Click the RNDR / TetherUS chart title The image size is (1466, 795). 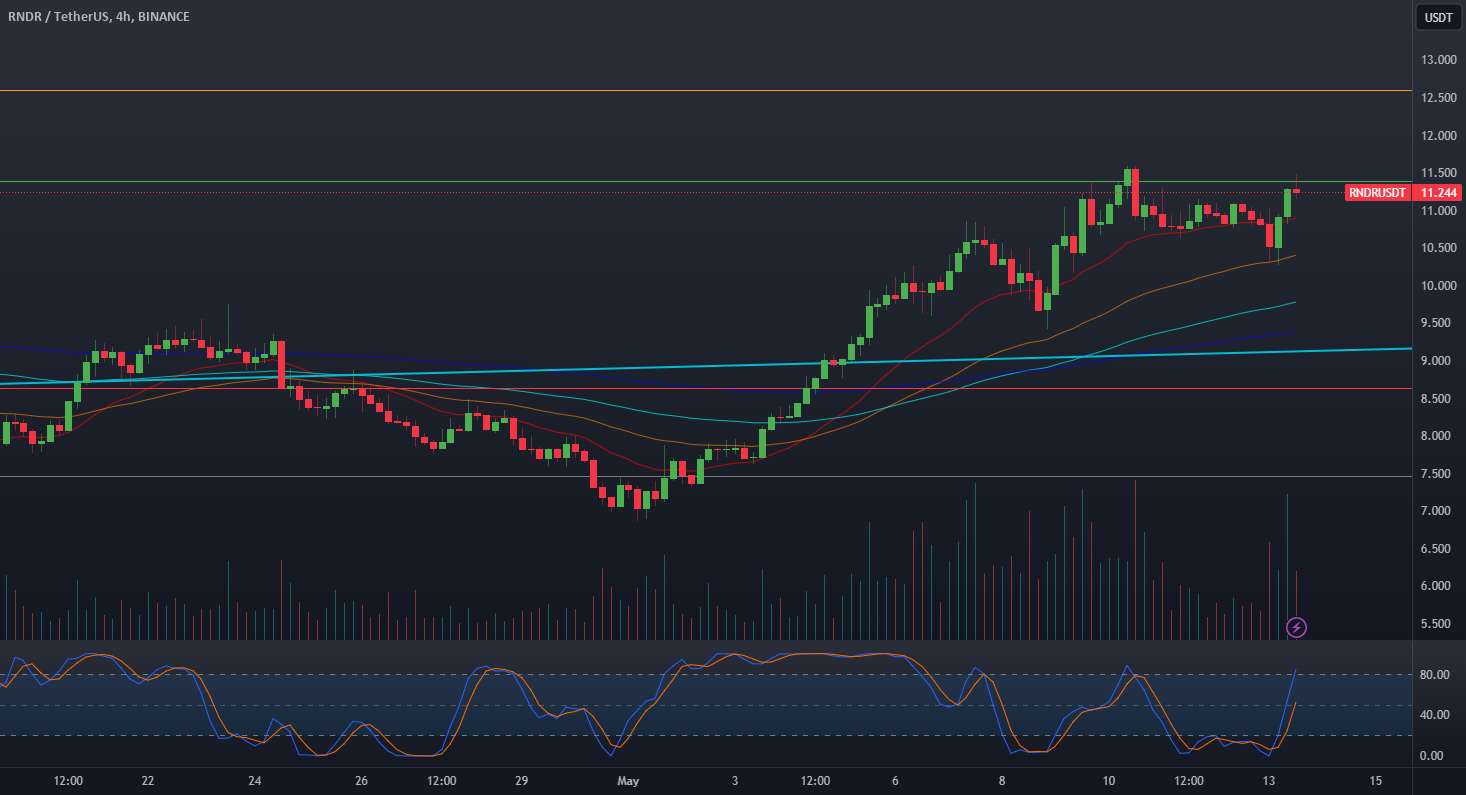click(x=97, y=17)
